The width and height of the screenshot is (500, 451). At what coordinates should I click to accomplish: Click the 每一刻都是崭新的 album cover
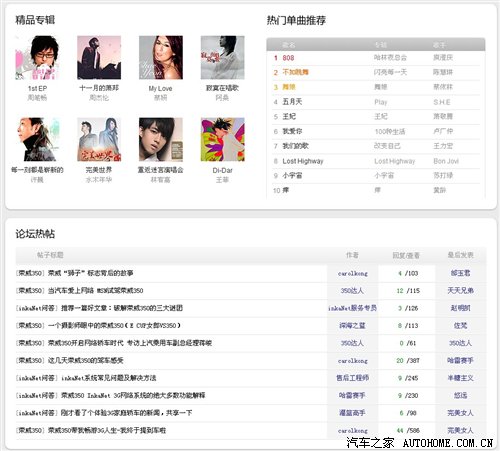point(37,139)
